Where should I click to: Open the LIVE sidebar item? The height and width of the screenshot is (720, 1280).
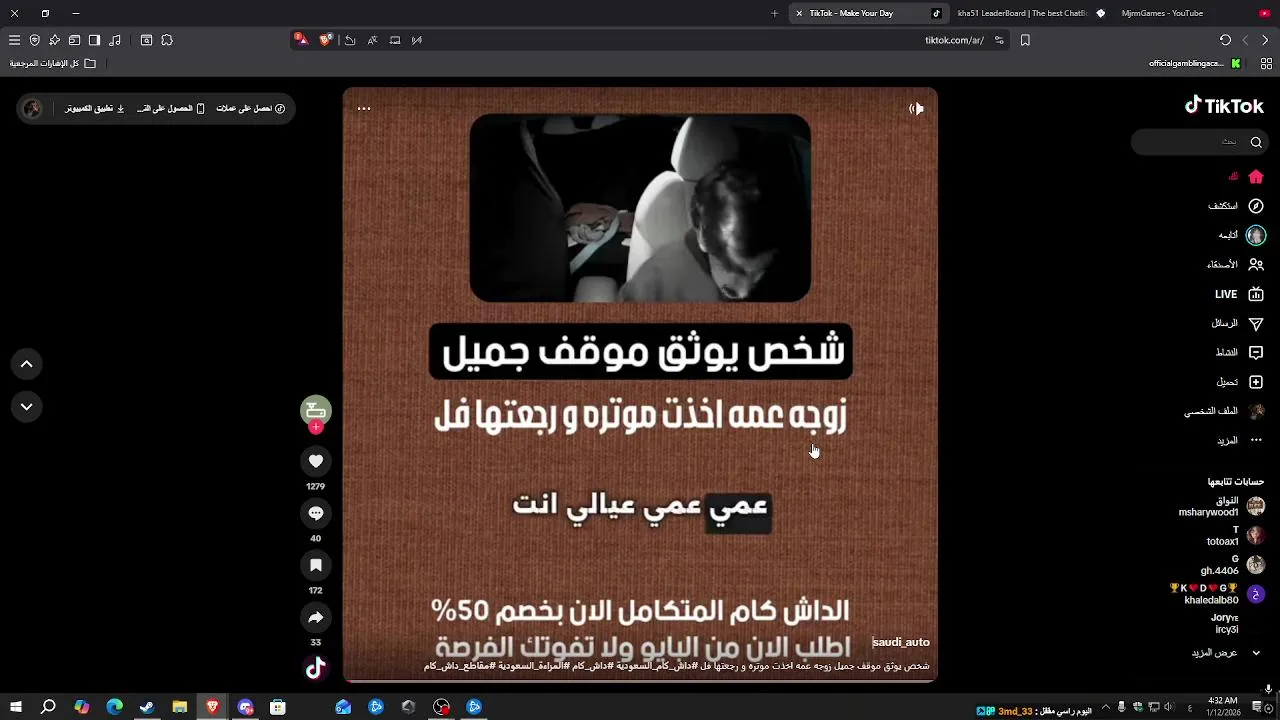coord(1239,294)
